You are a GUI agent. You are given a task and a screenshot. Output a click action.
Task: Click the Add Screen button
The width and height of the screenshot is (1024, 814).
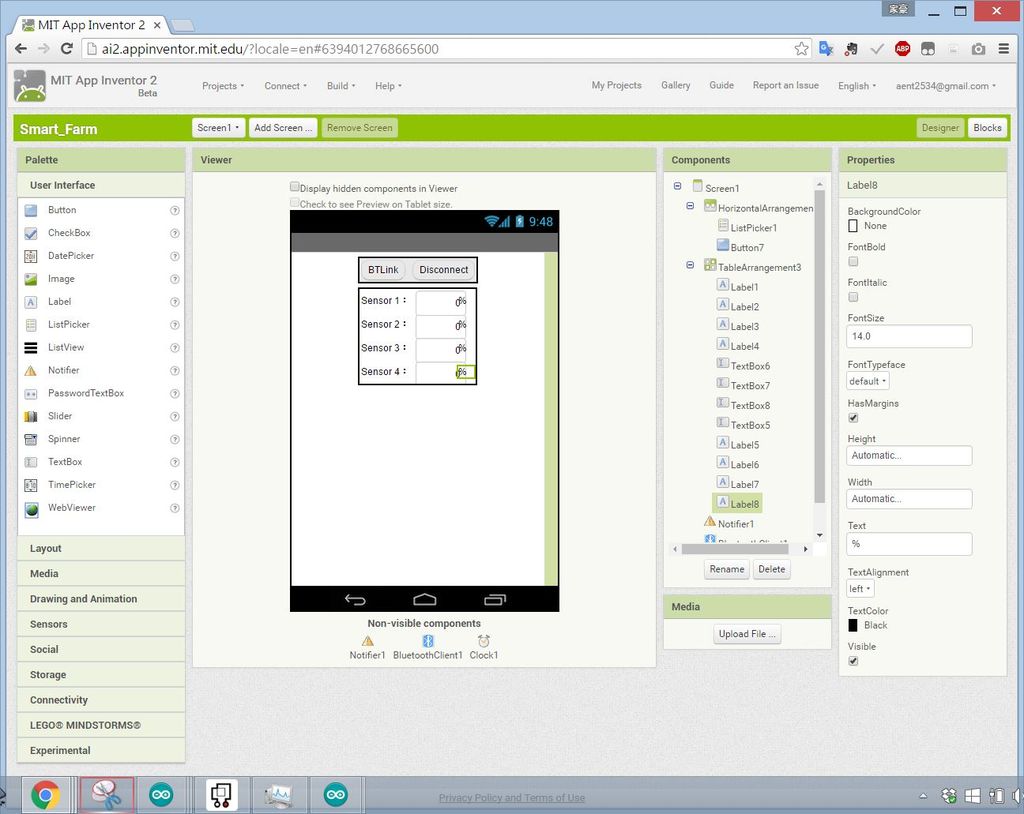(283, 128)
